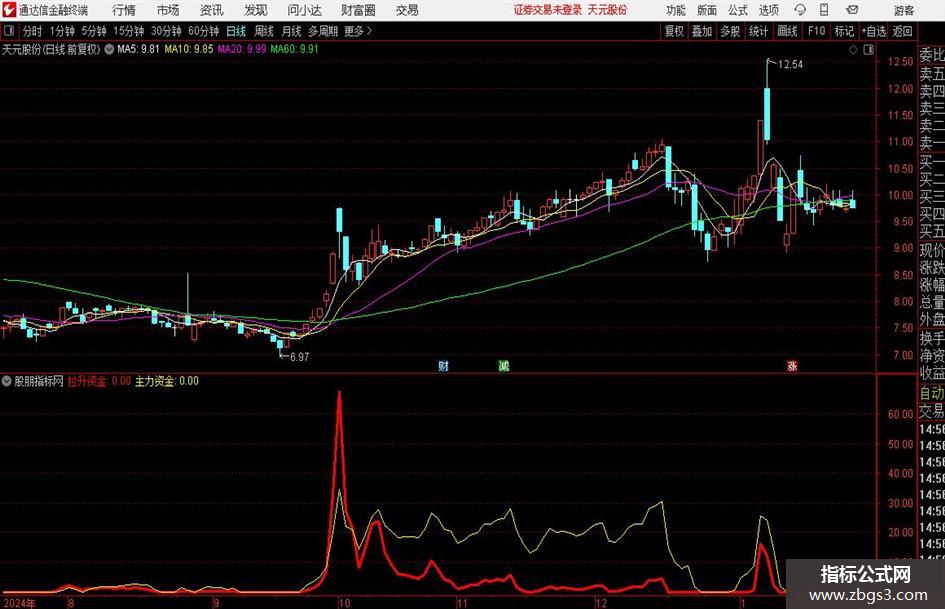Image resolution: width=945 pixels, height=609 pixels.
Task: Click the 财 event marker on chart
Action: 443,365
